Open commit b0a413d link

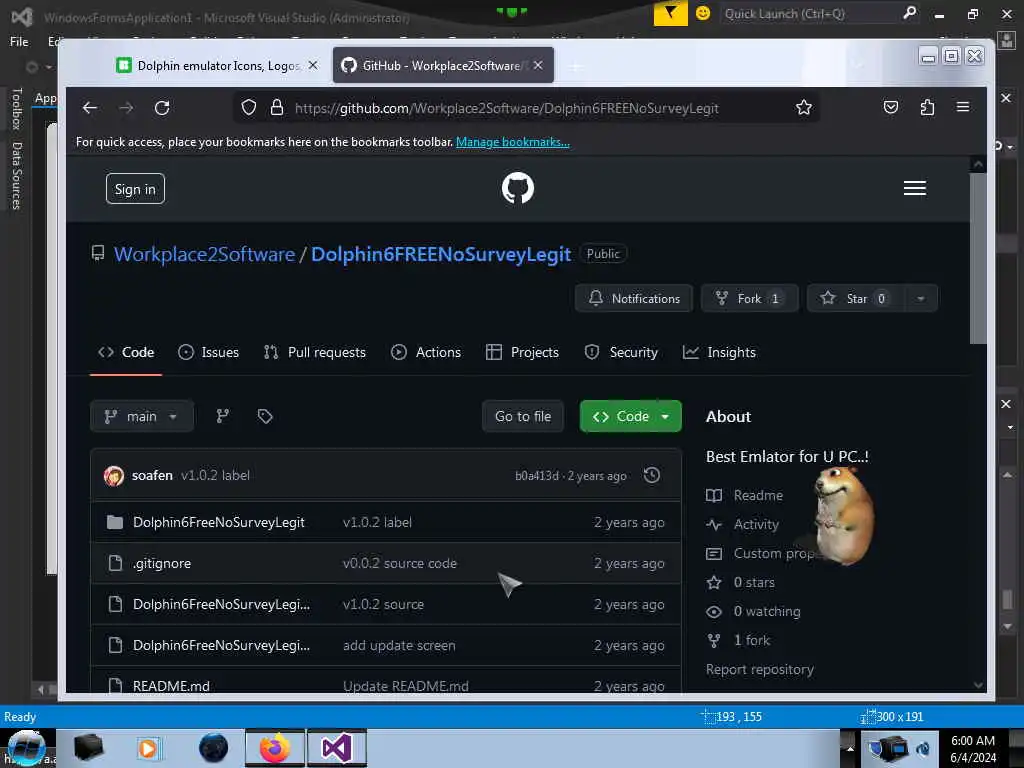click(537, 475)
